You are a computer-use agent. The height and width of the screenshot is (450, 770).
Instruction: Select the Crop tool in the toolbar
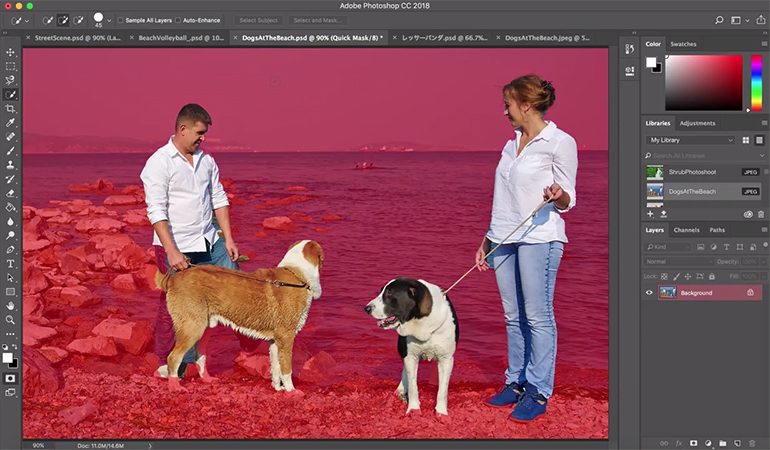coord(10,108)
